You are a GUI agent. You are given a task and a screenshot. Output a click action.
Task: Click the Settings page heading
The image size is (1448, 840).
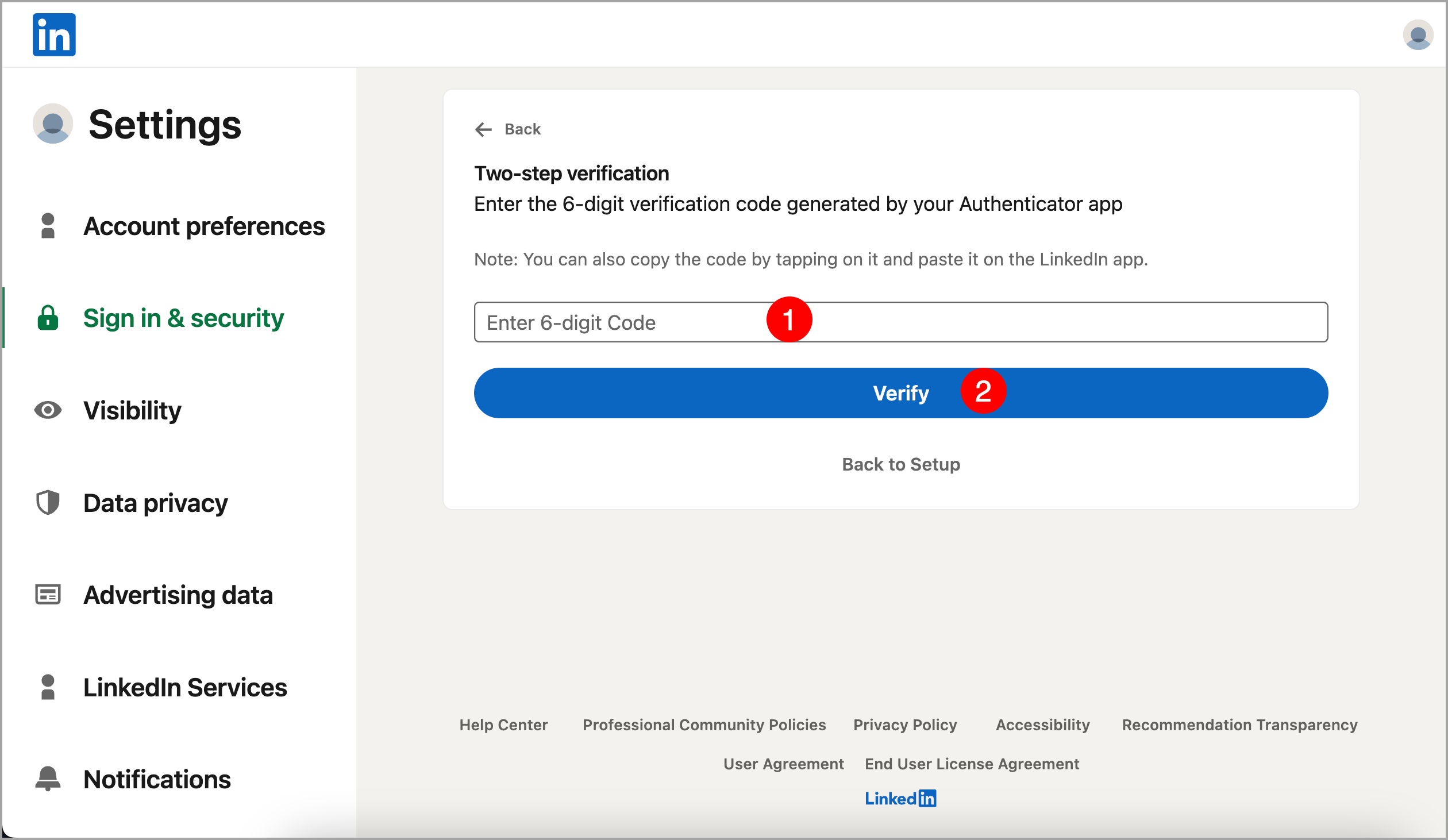tap(165, 125)
